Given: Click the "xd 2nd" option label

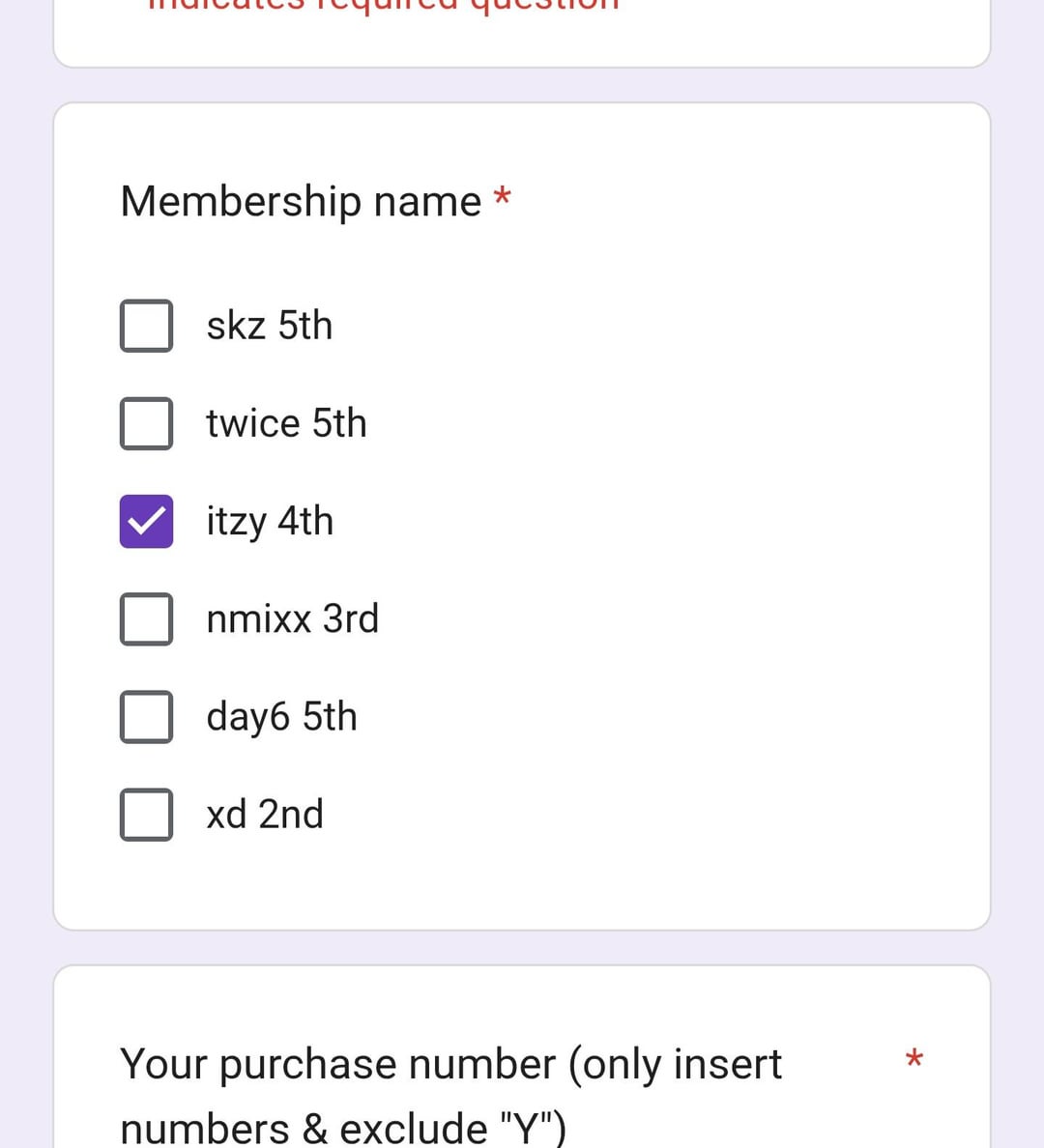Looking at the screenshot, I should click(264, 815).
